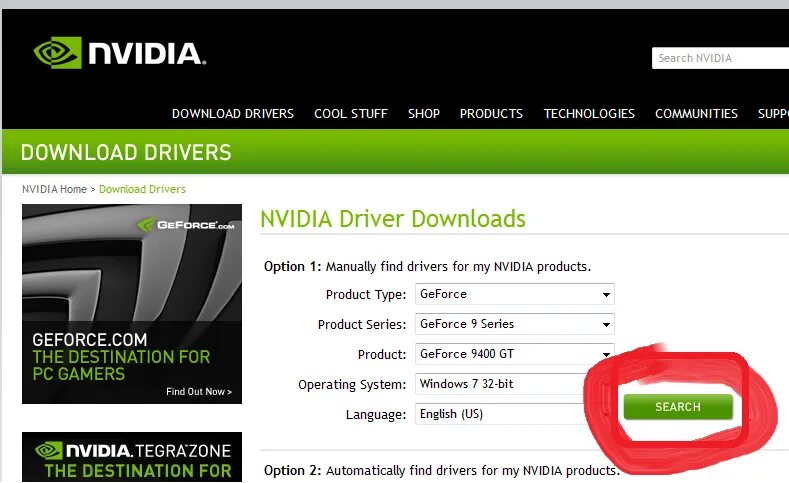Click the Download Drivers breadcrumb link
This screenshot has width=789, height=483.
point(142,189)
